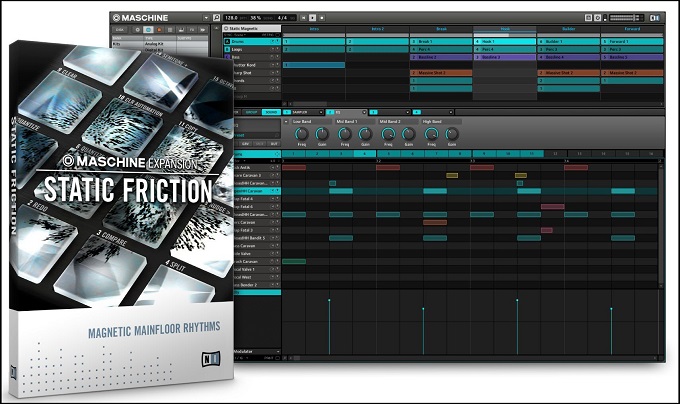Image resolution: width=680 pixels, height=404 pixels.
Task: Open the dropdown arrow beside Maschine logo
Action: pyautogui.click(x=206, y=18)
